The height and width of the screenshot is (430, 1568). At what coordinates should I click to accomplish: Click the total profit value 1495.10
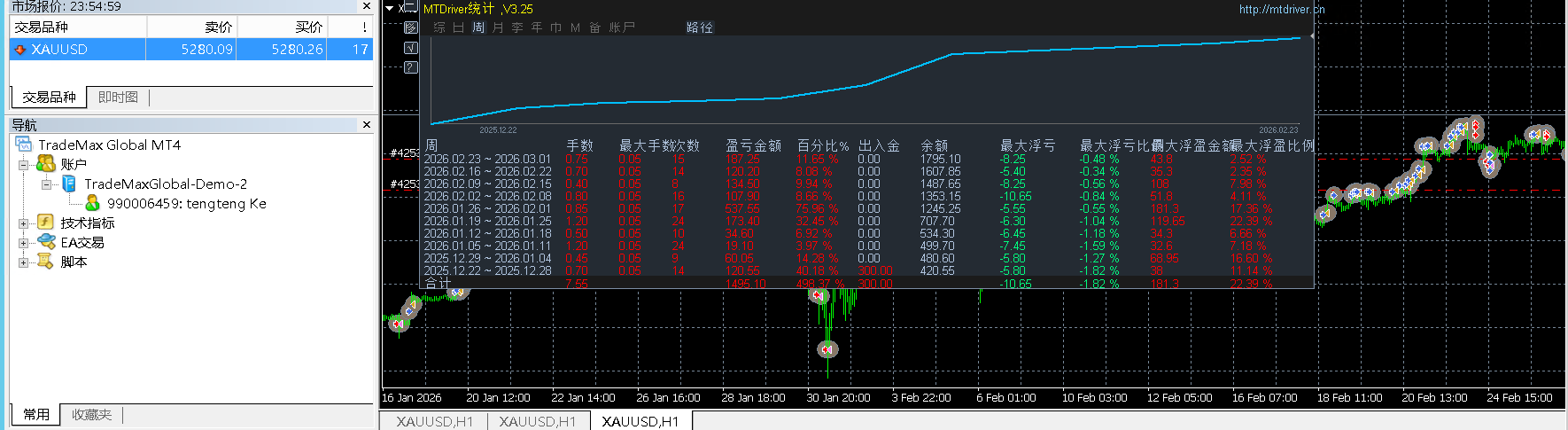(745, 284)
